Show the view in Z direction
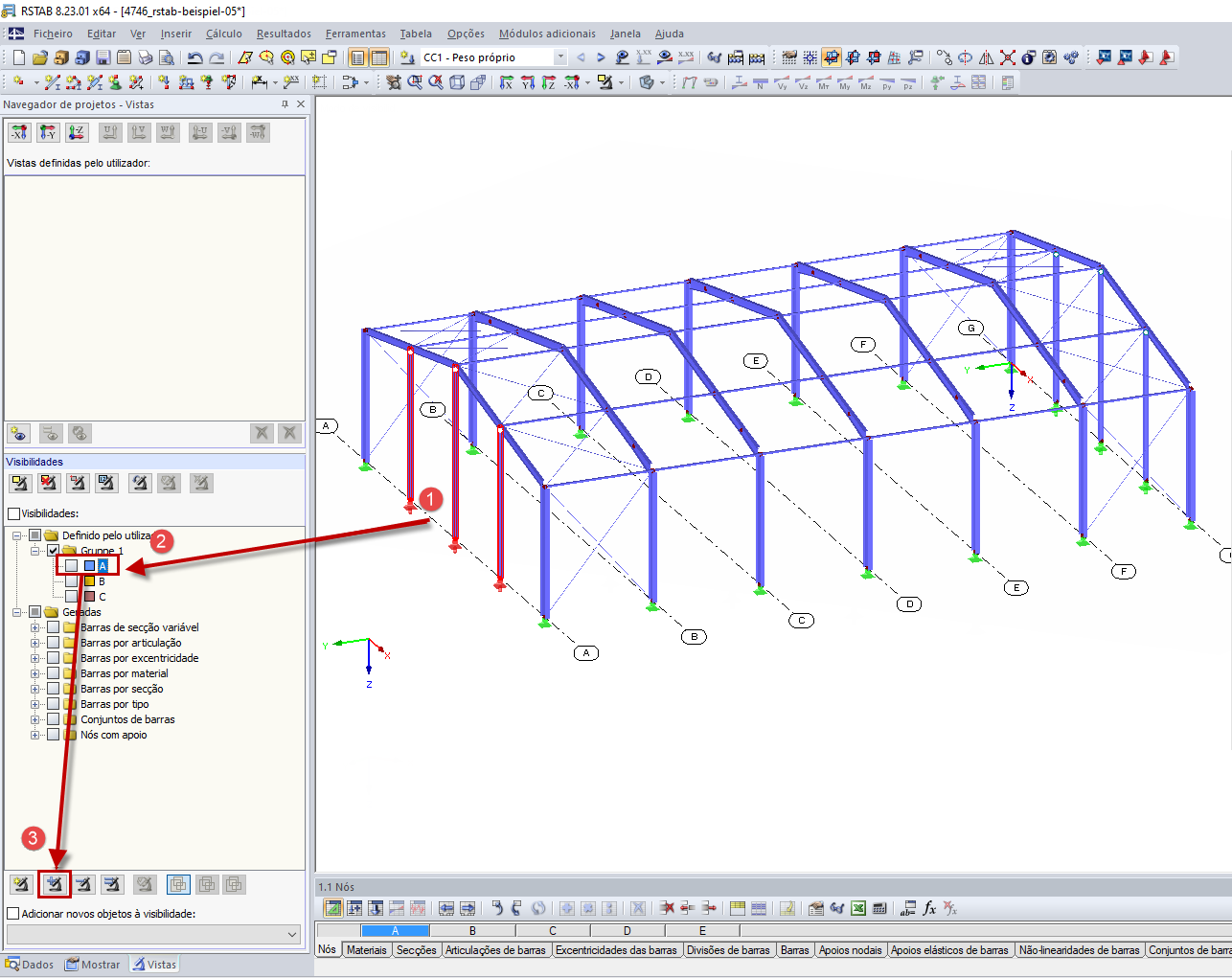The height and width of the screenshot is (978, 1232). tap(549, 82)
